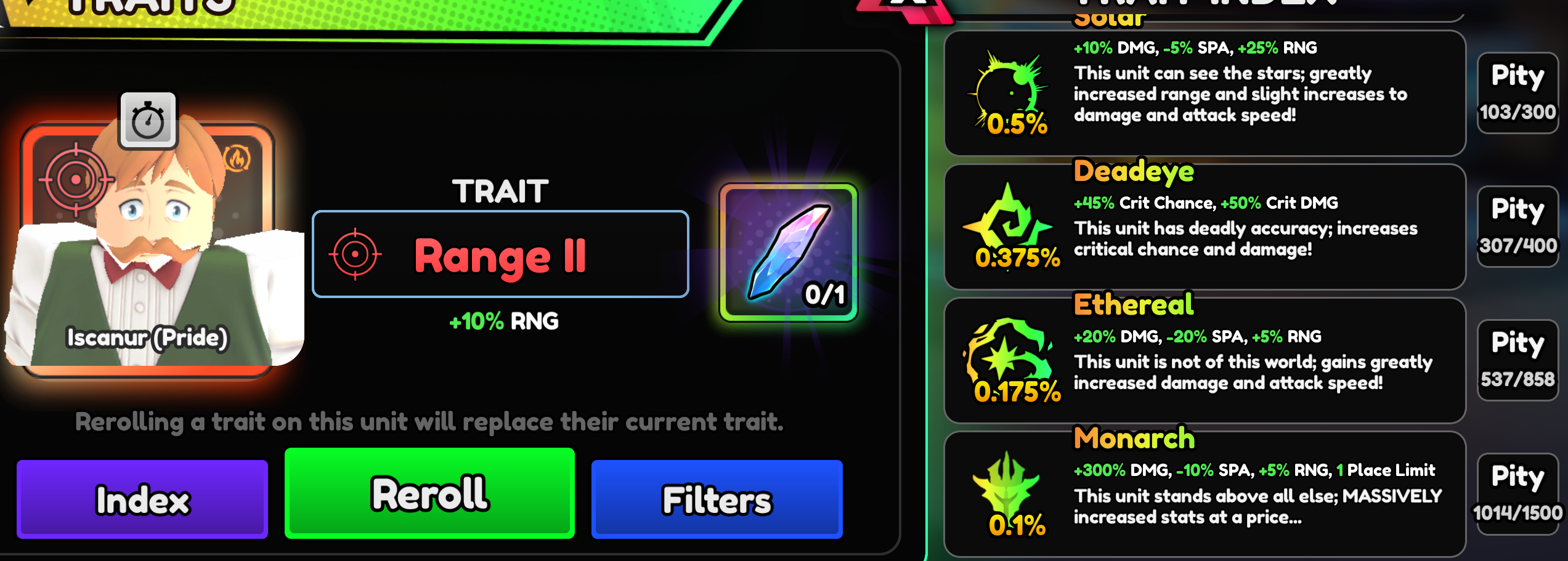Click the Range II trait box
This screenshot has height=561, width=1568.
click(x=500, y=254)
